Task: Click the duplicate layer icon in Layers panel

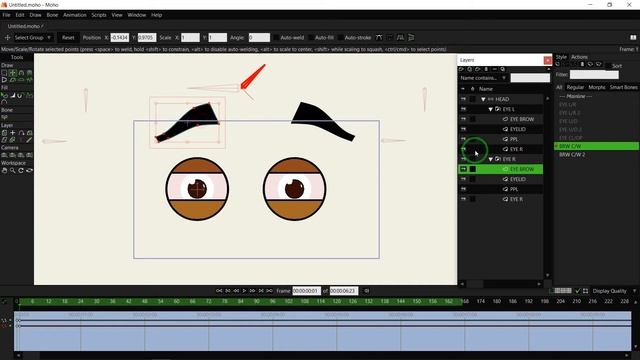Action: tap(470, 69)
